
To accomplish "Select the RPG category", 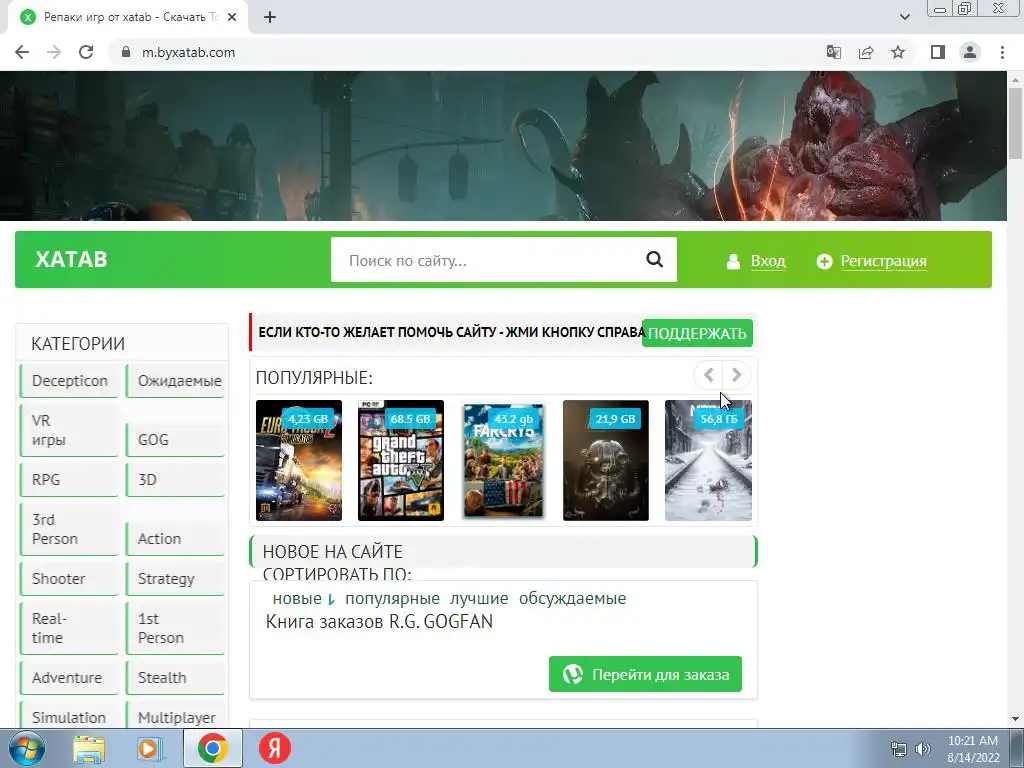I will [x=70, y=479].
